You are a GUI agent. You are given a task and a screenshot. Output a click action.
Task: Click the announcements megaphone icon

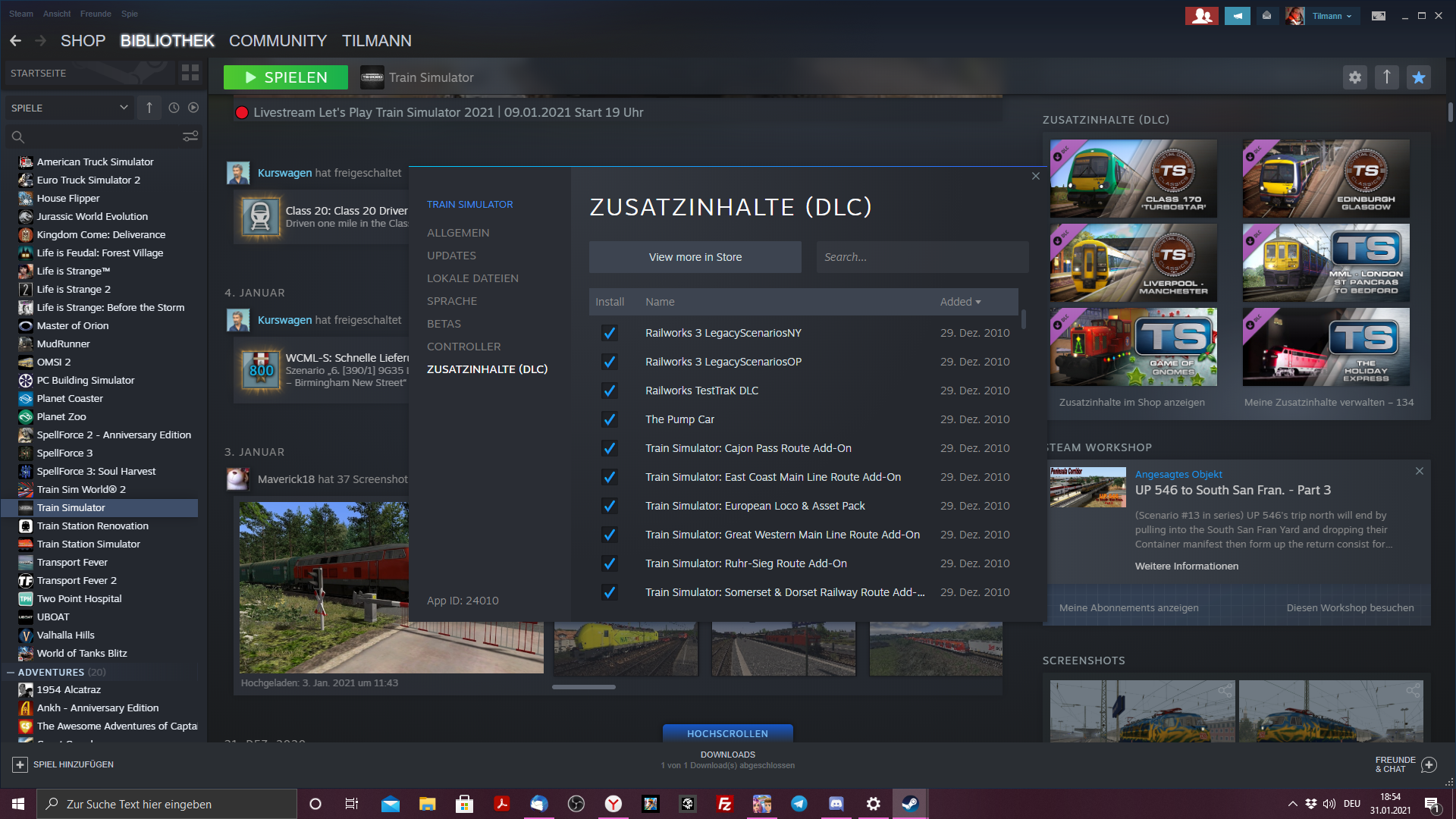coord(1238,16)
